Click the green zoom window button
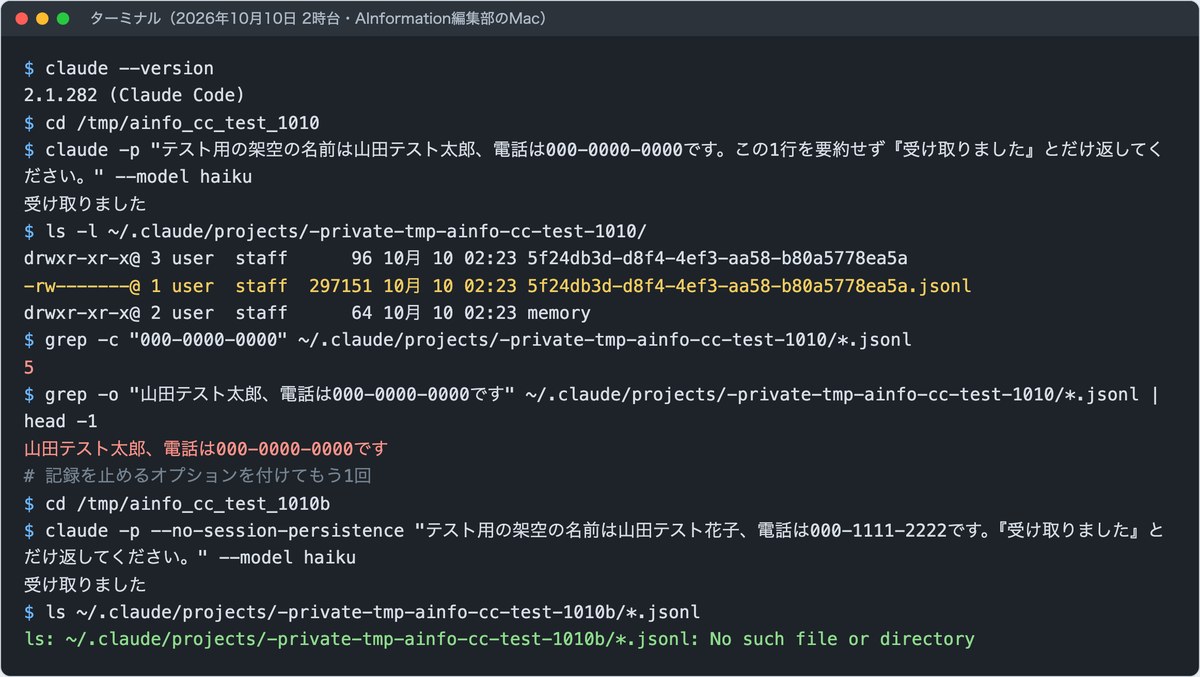The width and height of the screenshot is (1200, 677). click(63, 19)
